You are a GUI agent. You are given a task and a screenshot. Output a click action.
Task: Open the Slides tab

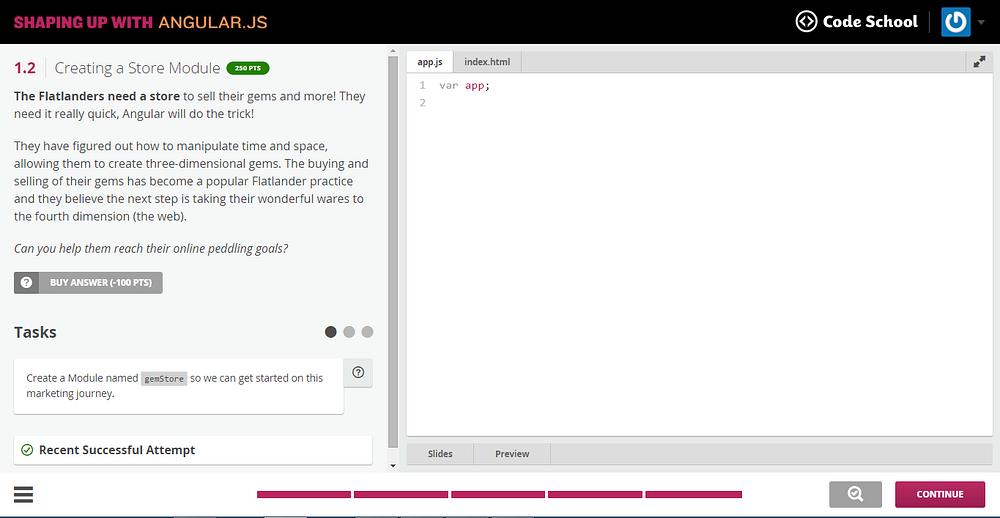point(440,454)
